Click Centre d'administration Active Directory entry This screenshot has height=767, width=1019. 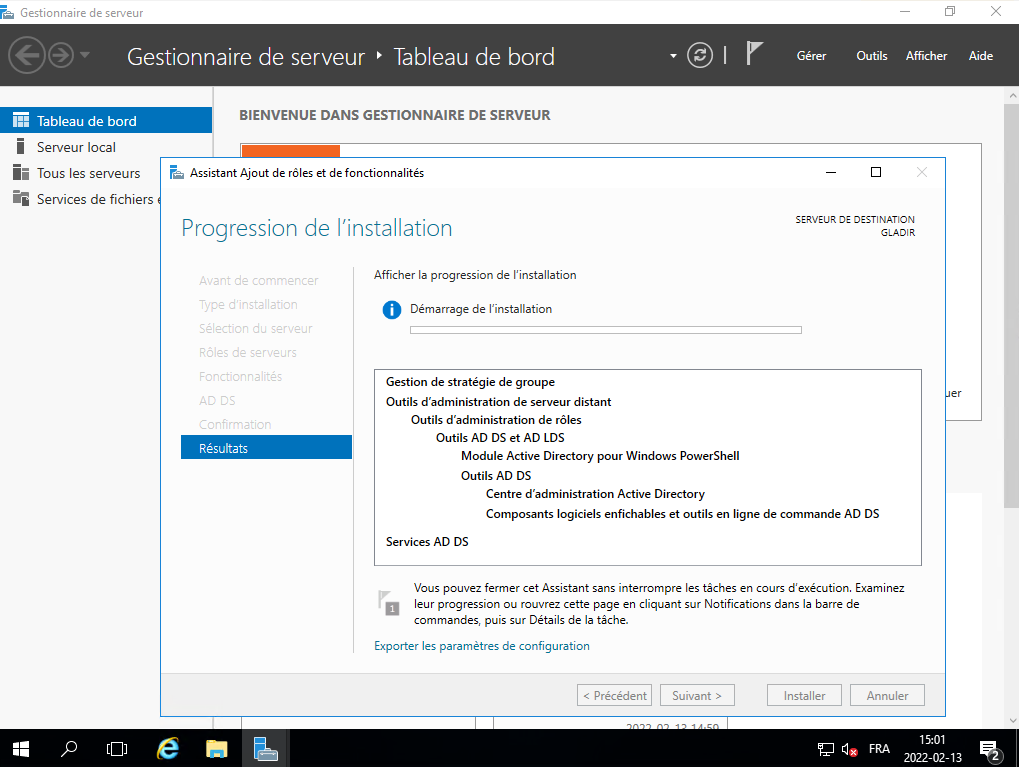point(595,494)
